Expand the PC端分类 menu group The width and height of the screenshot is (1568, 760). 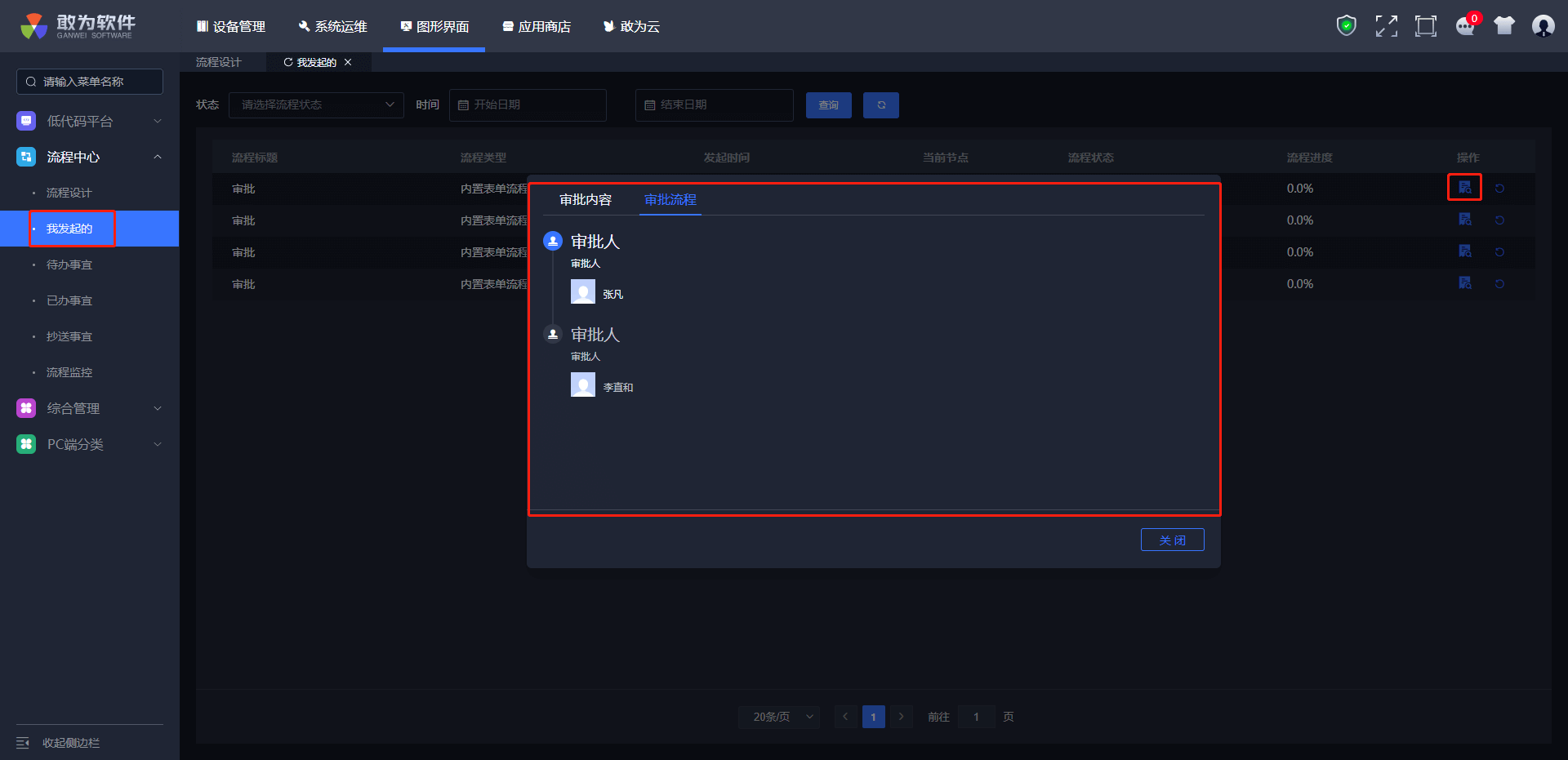coord(158,444)
